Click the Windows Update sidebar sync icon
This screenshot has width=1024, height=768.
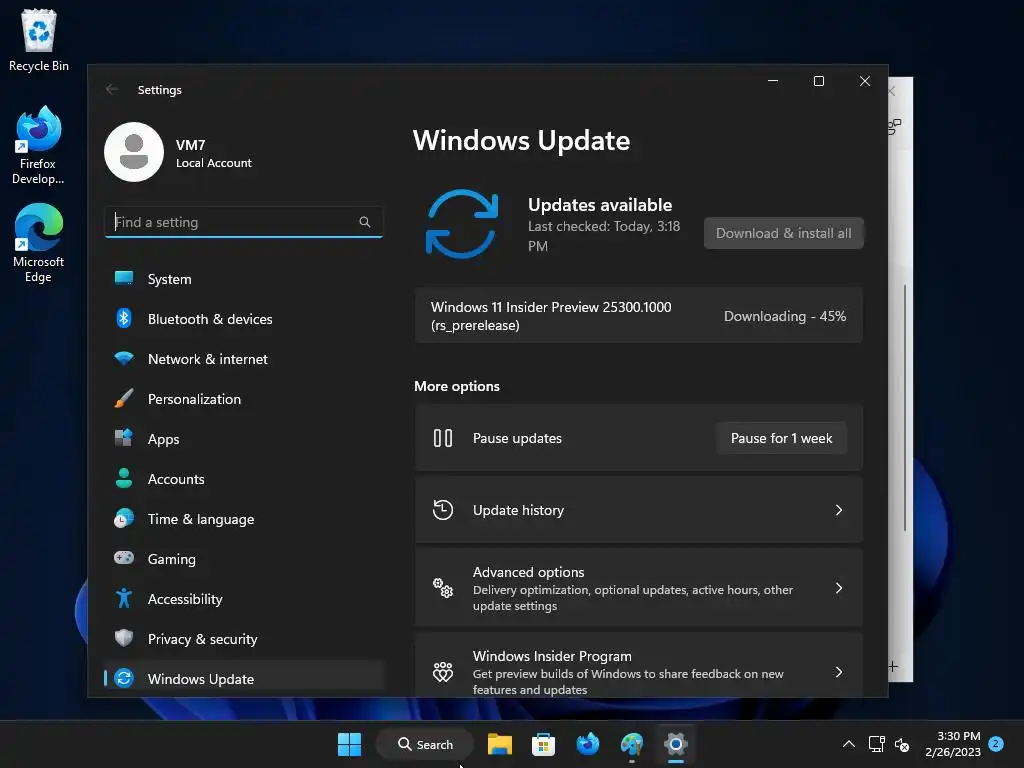123,678
